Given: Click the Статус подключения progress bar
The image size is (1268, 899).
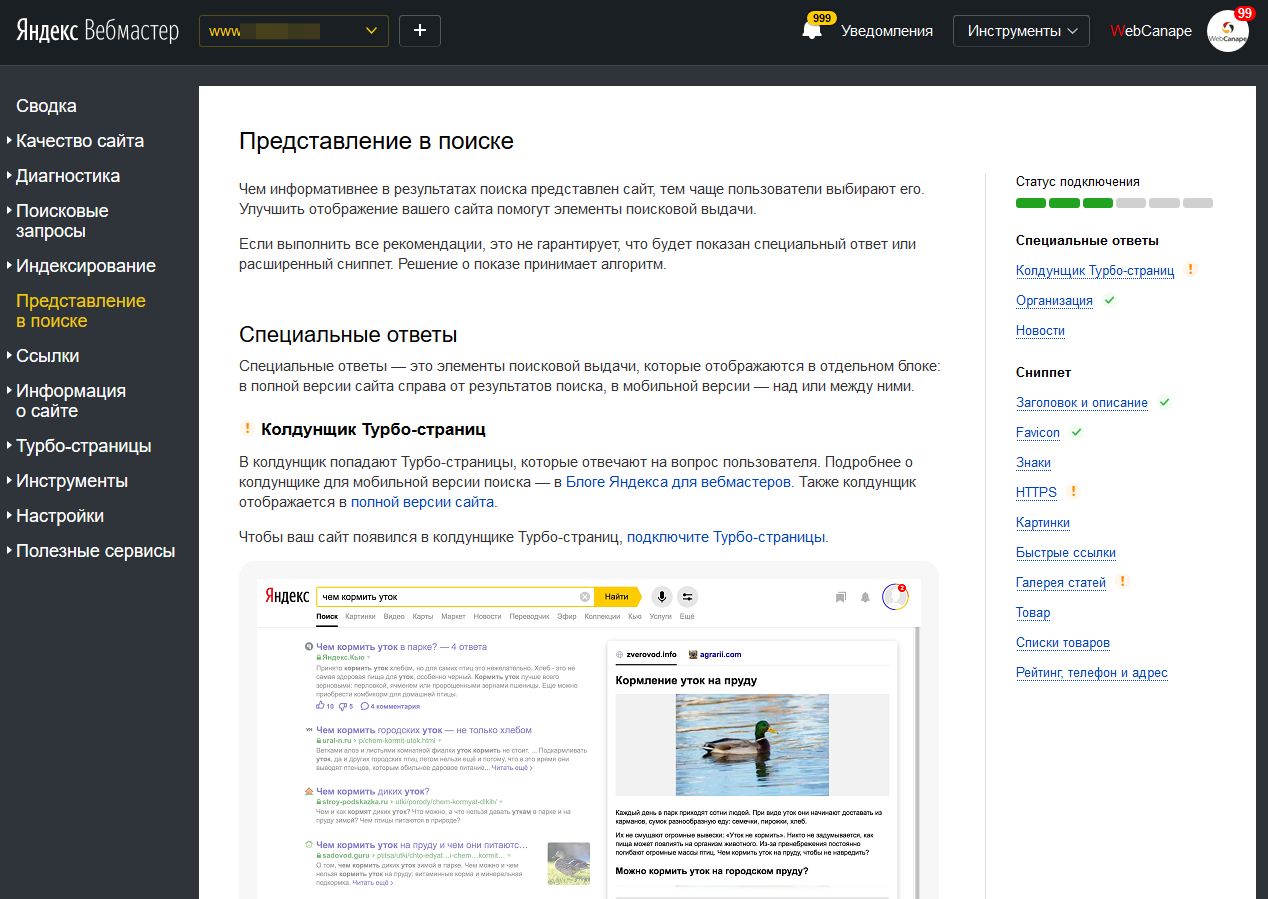Looking at the screenshot, I should pyautogui.click(x=1114, y=203).
